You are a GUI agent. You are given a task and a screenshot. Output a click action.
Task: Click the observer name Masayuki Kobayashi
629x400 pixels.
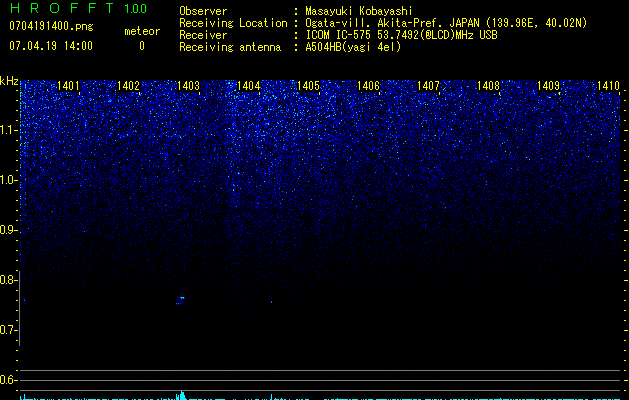coord(359,11)
